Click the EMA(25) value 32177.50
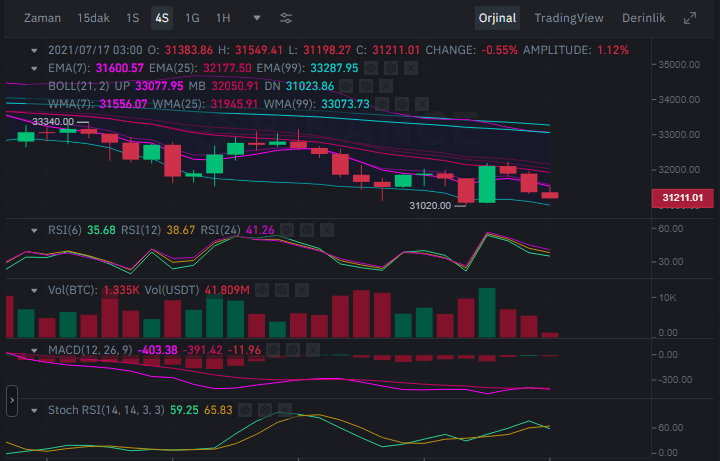This screenshot has width=720, height=461. 227,68
